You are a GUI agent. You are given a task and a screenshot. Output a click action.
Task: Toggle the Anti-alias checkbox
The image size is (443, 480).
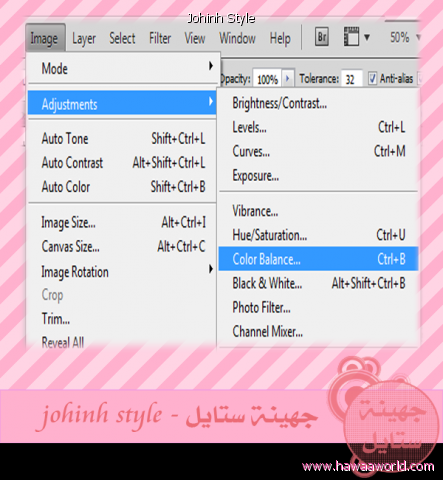(372, 79)
